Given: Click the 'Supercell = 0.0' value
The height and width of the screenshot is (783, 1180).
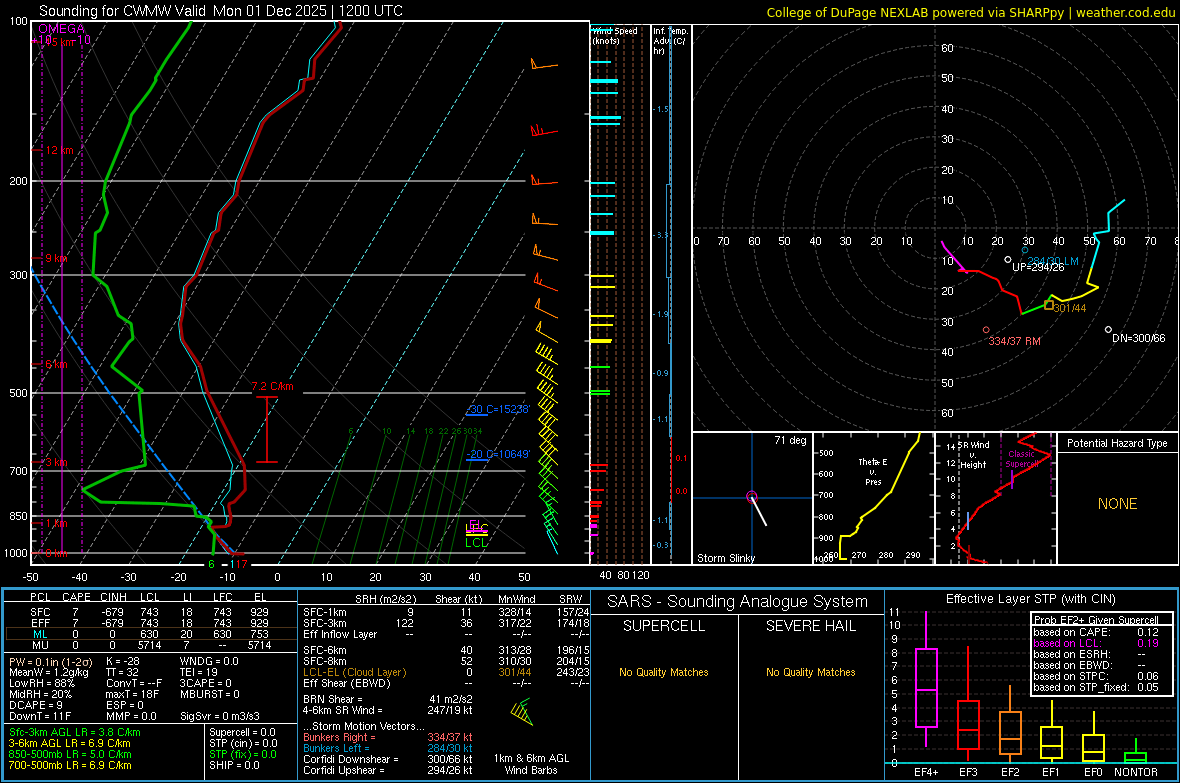Looking at the screenshot, I should pyautogui.click(x=242, y=732).
